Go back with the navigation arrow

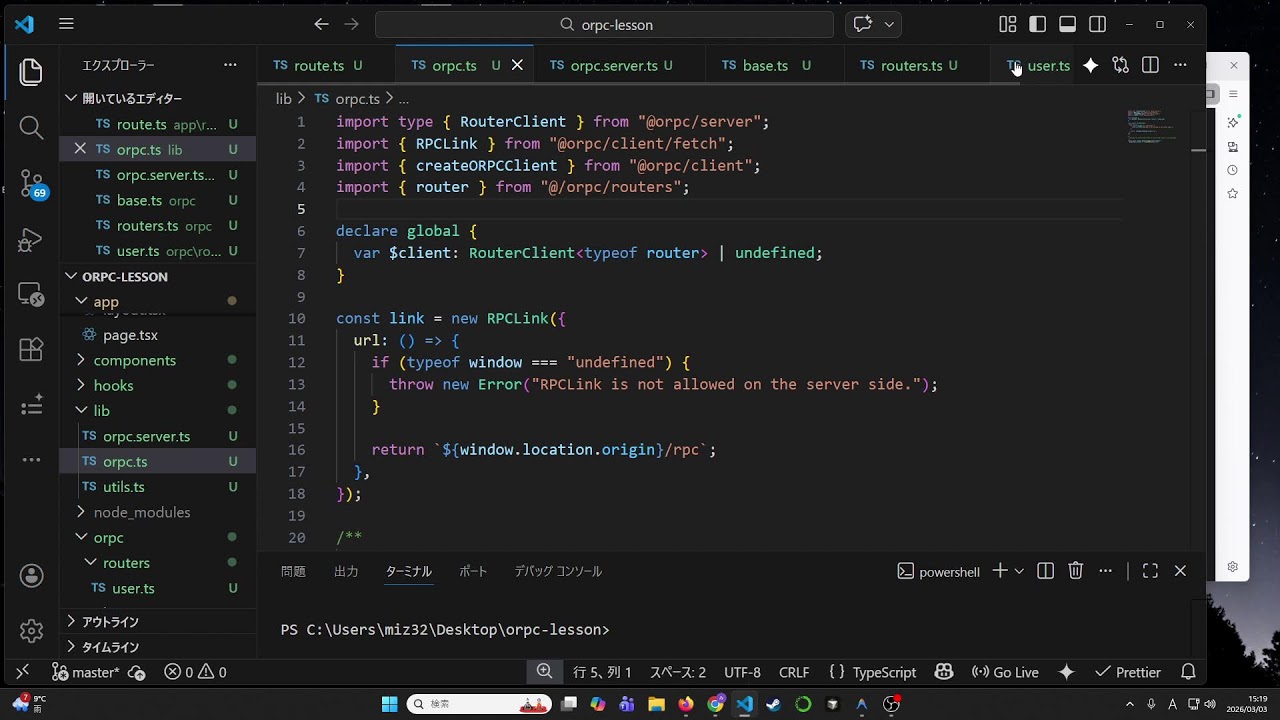coord(321,24)
